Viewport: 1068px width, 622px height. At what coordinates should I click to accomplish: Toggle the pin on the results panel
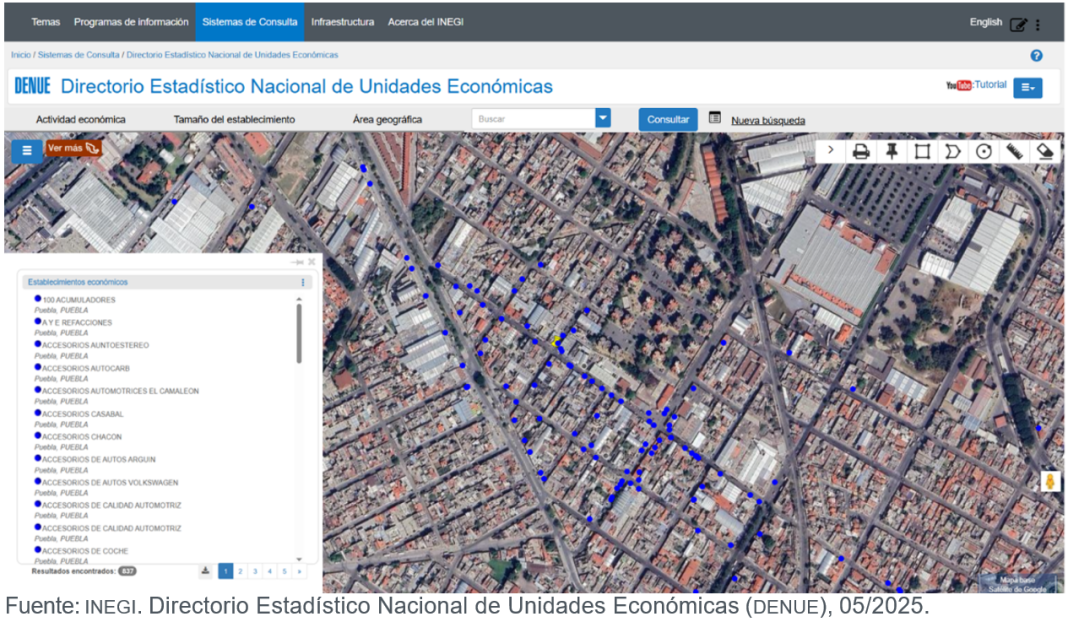[297, 262]
